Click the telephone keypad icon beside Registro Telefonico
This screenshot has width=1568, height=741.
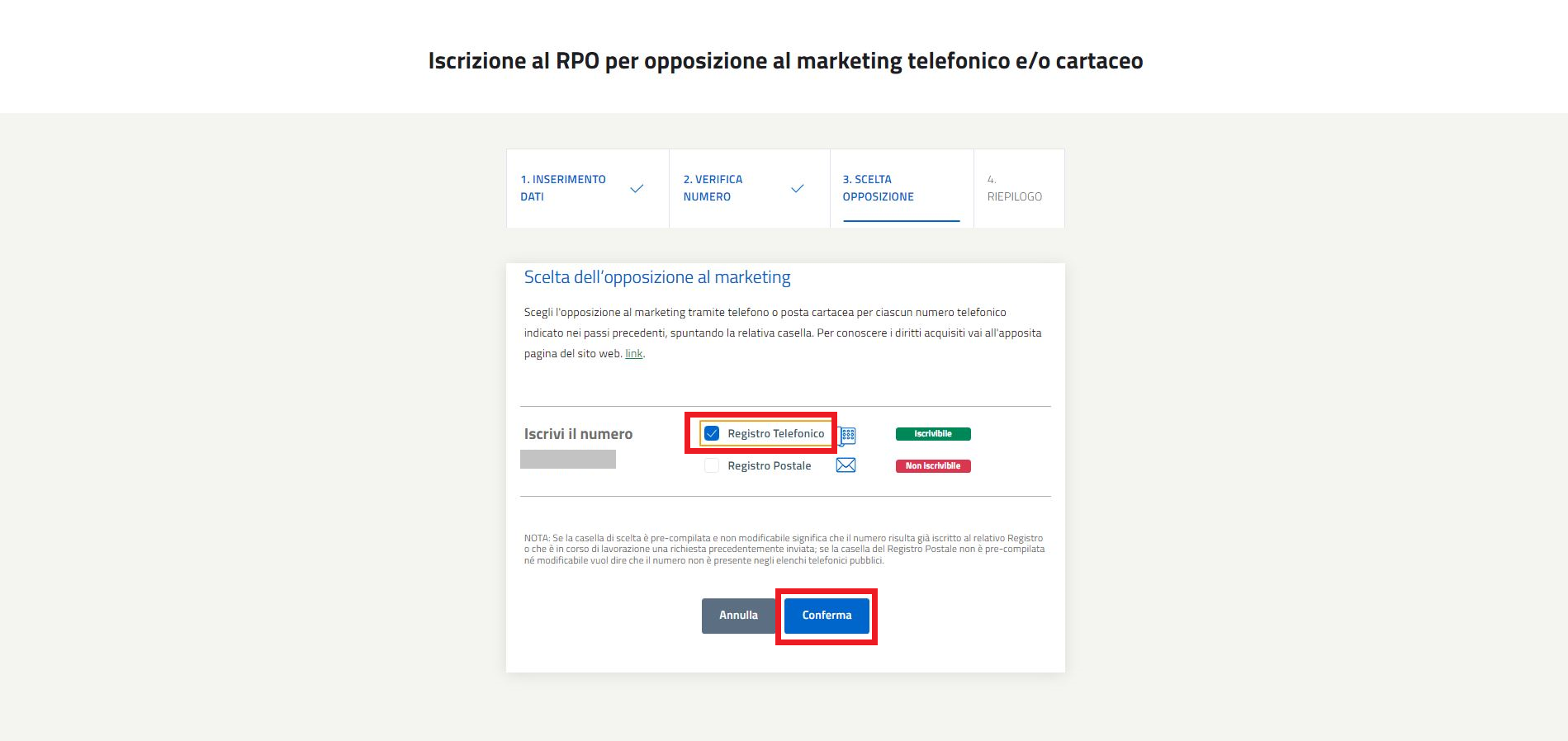pyautogui.click(x=847, y=436)
